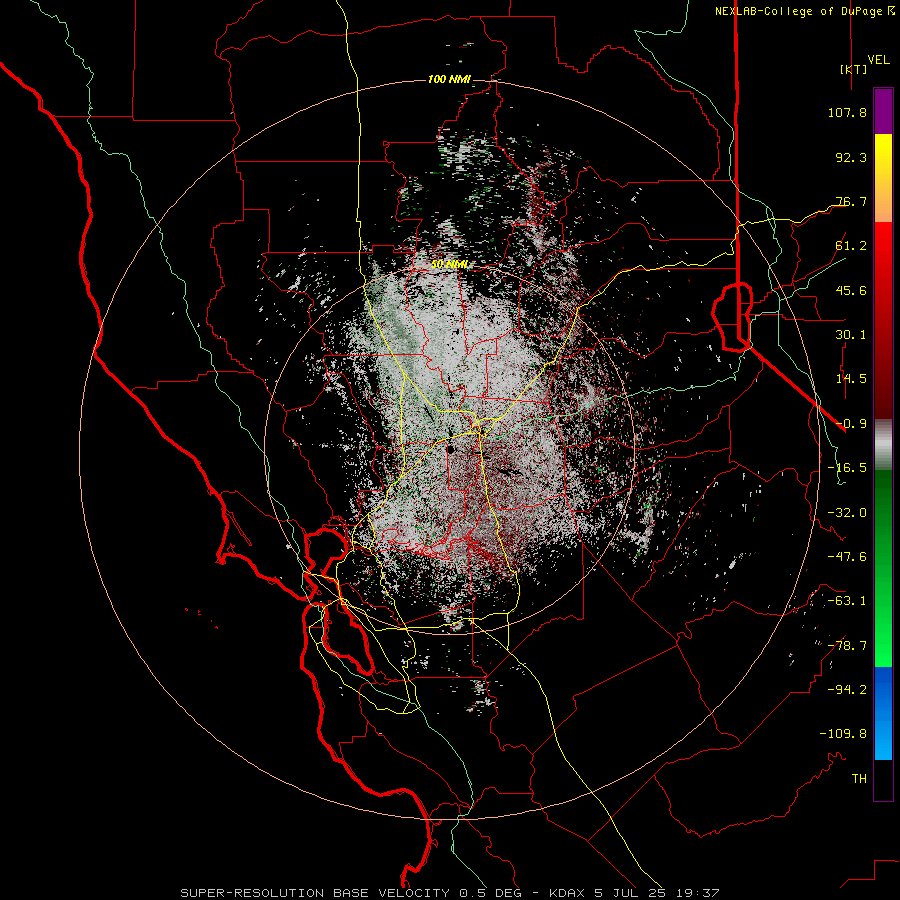900x900 pixels.
Task: Click the 30.1 scale value
Action: pos(851,335)
